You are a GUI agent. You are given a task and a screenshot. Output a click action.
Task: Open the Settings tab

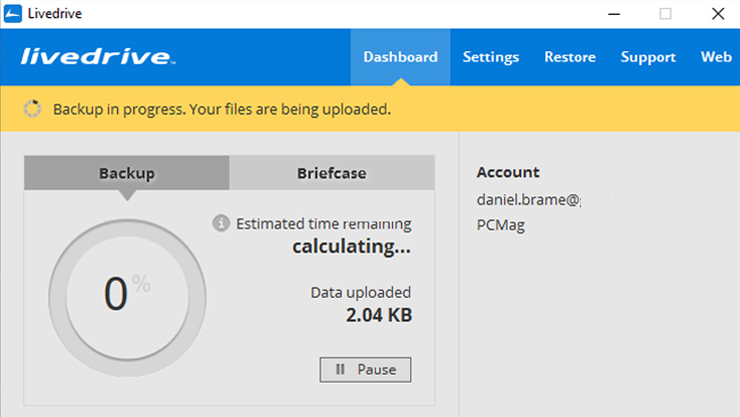click(491, 57)
